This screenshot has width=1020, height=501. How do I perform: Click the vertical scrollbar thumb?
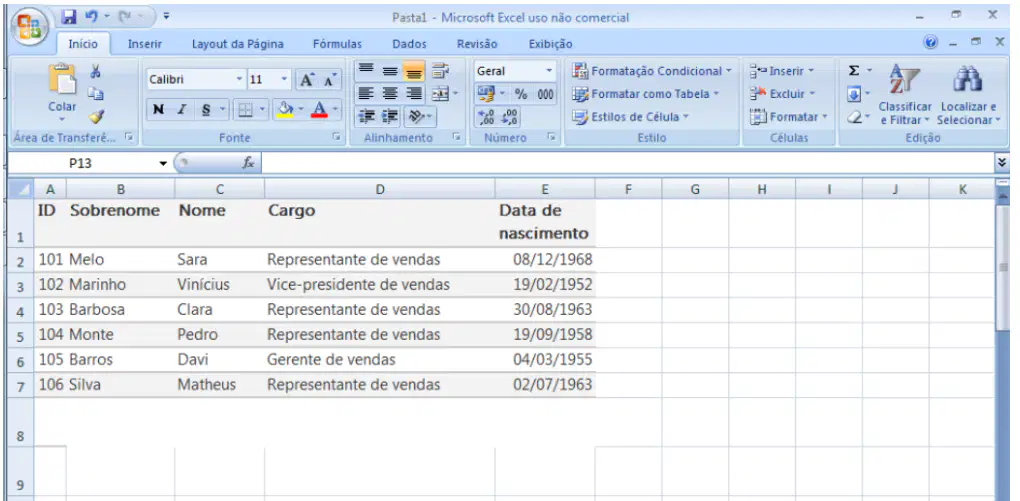[1002, 267]
